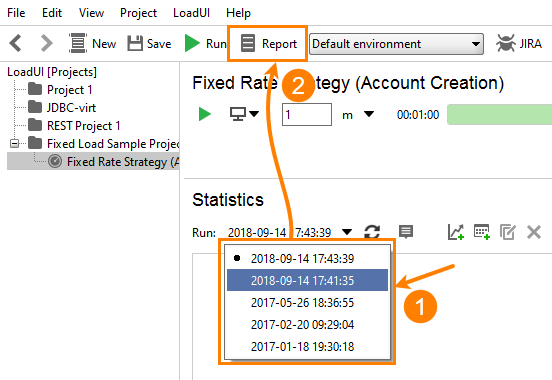Select the Fixed Load Sample Project folder

coord(104,143)
